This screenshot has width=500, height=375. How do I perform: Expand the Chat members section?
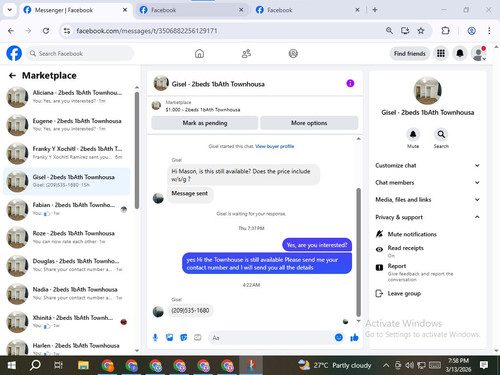[427, 182]
